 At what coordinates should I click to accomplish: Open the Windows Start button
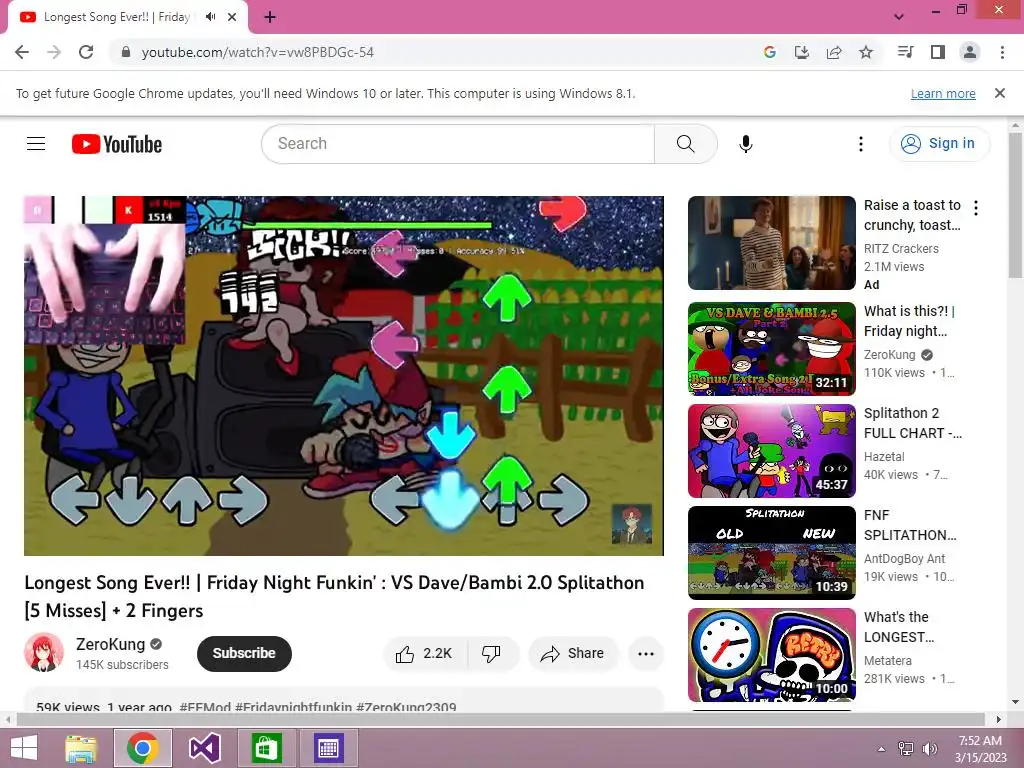tap(24, 748)
